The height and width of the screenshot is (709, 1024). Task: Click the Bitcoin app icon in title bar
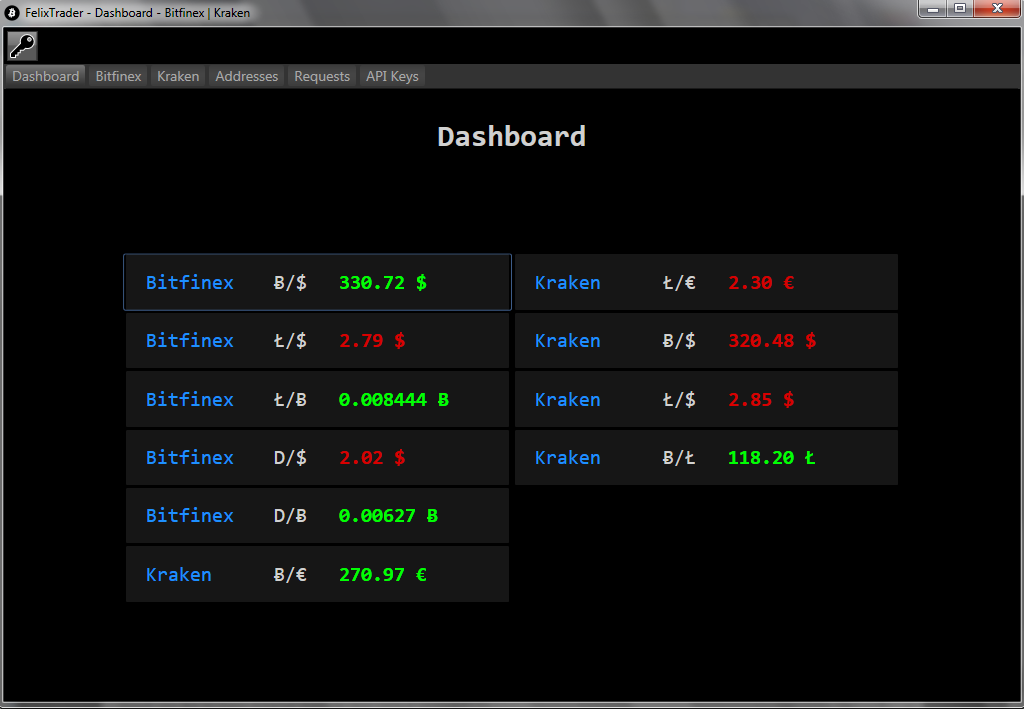[x=12, y=12]
